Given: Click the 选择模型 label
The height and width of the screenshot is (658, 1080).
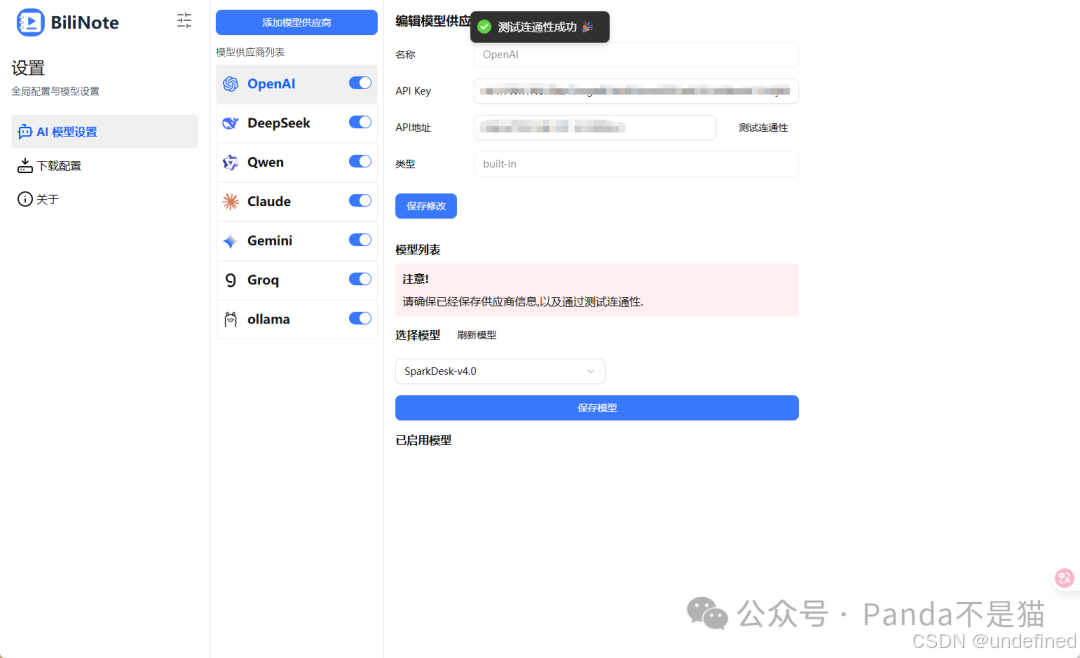Looking at the screenshot, I should (x=418, y=336).
